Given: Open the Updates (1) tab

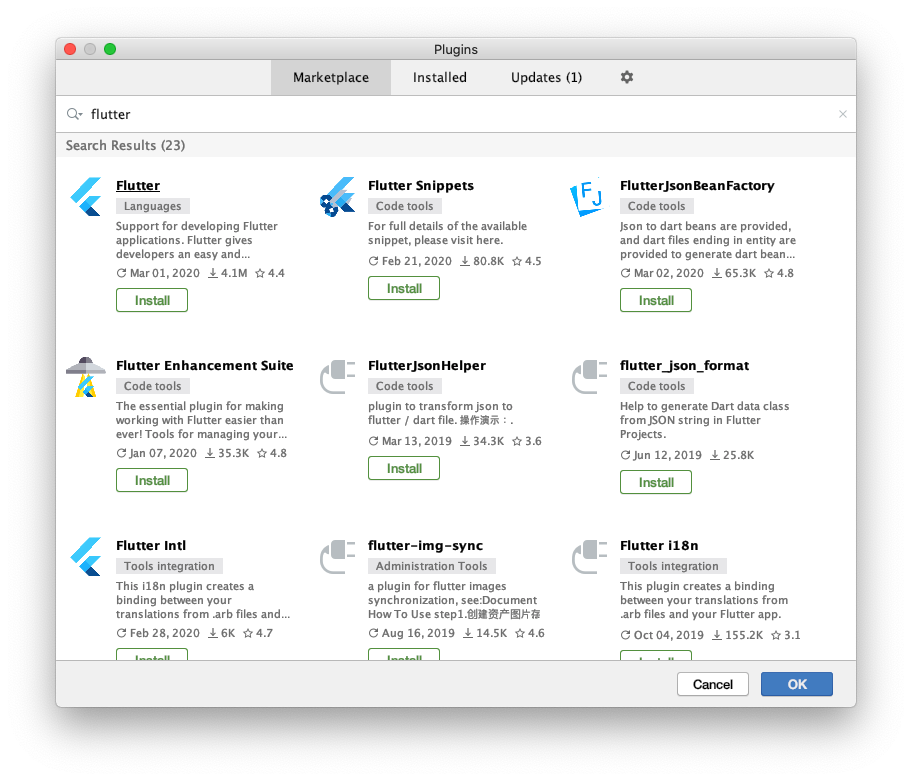Looking at the screenshot, I should tap(546, 77).
